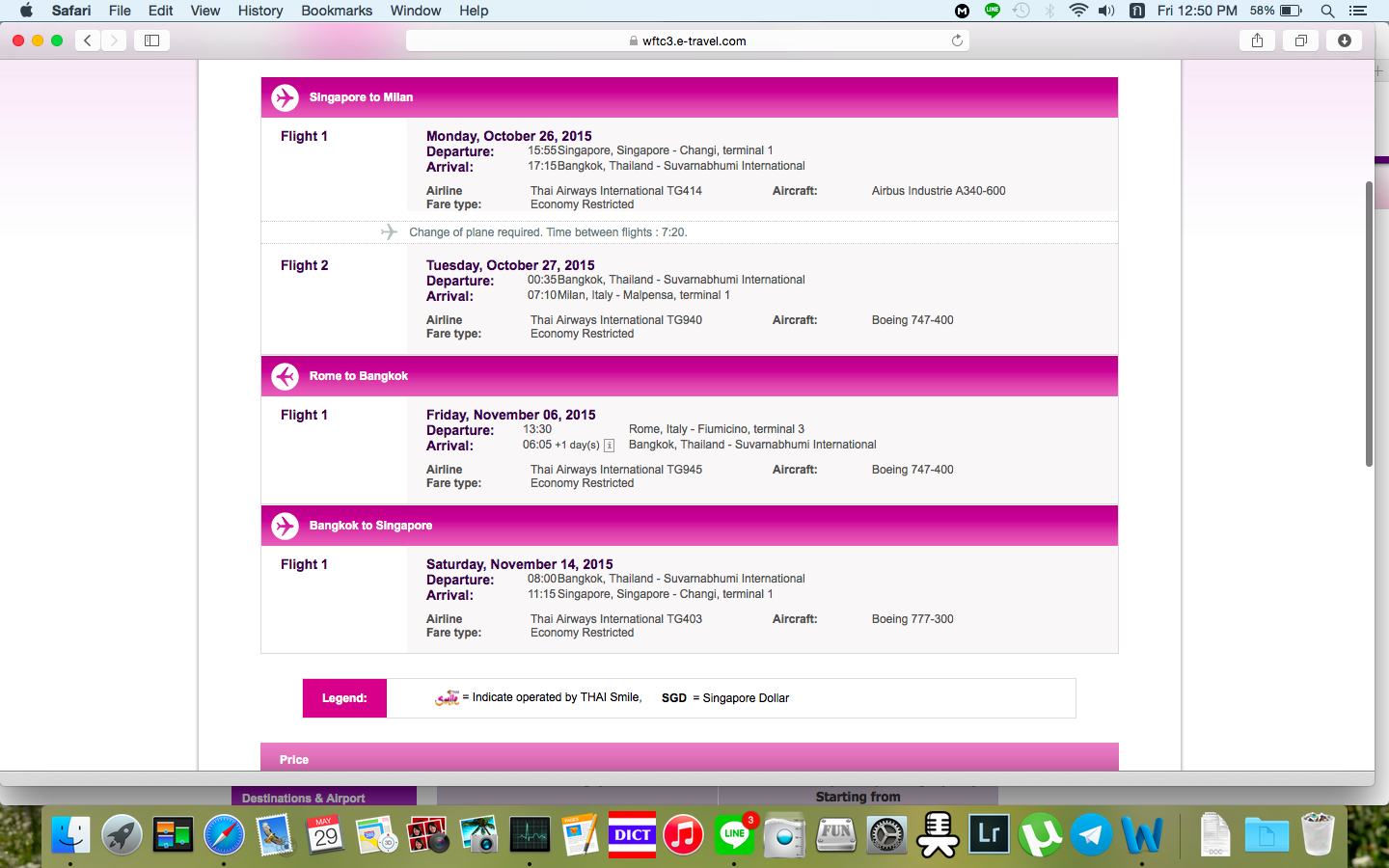Open iTunes music icon in the Dock
The height and width of the screenshot is (868, 1389).
683,835
